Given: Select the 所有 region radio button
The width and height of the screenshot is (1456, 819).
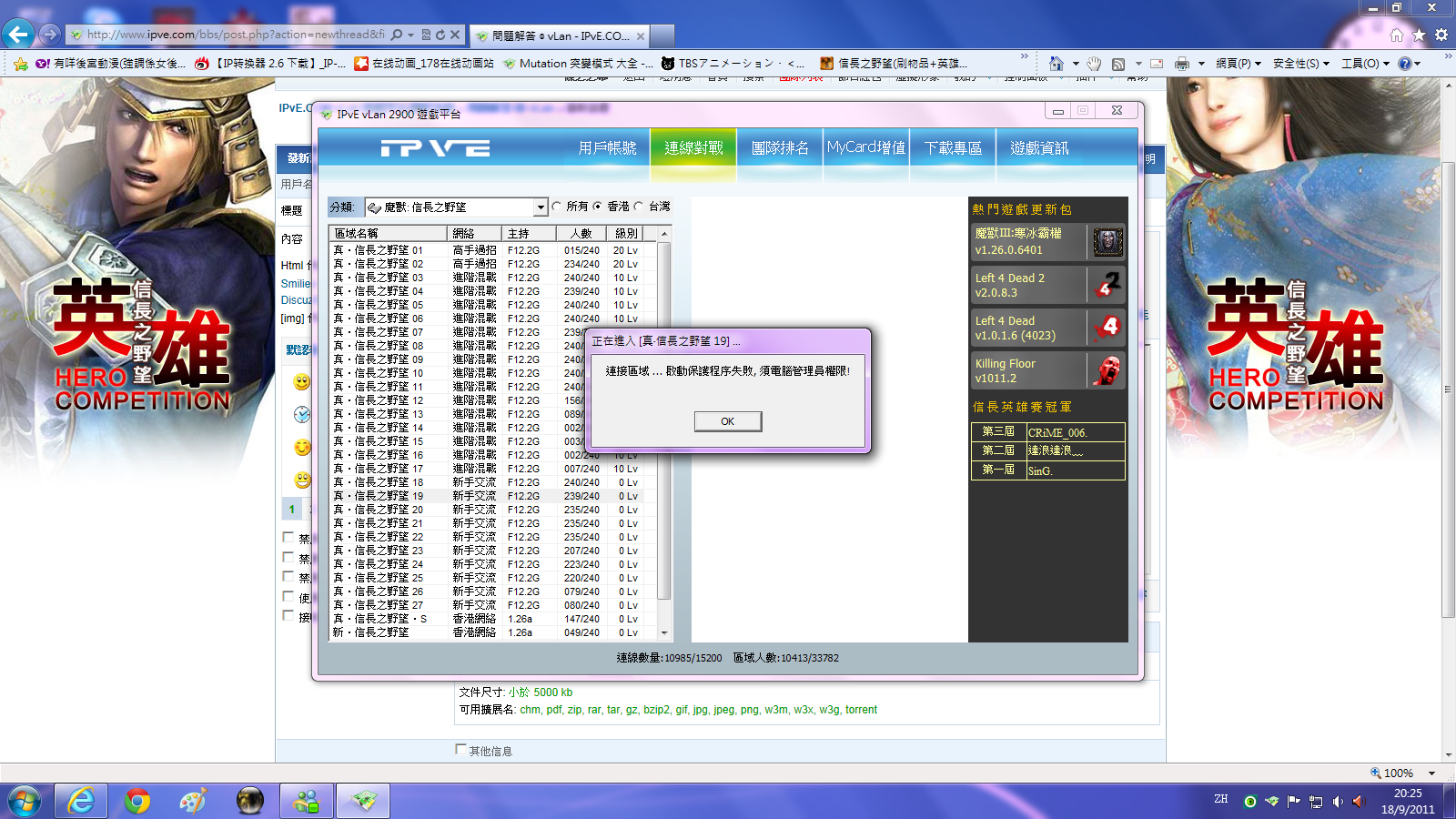Looking at the screenshot, I should click(557, 207).
